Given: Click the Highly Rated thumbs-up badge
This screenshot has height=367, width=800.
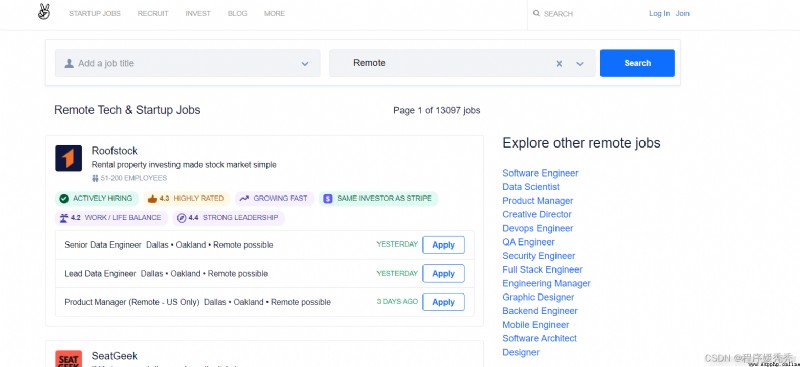Looking at the screenshot, I should point(186,198).
